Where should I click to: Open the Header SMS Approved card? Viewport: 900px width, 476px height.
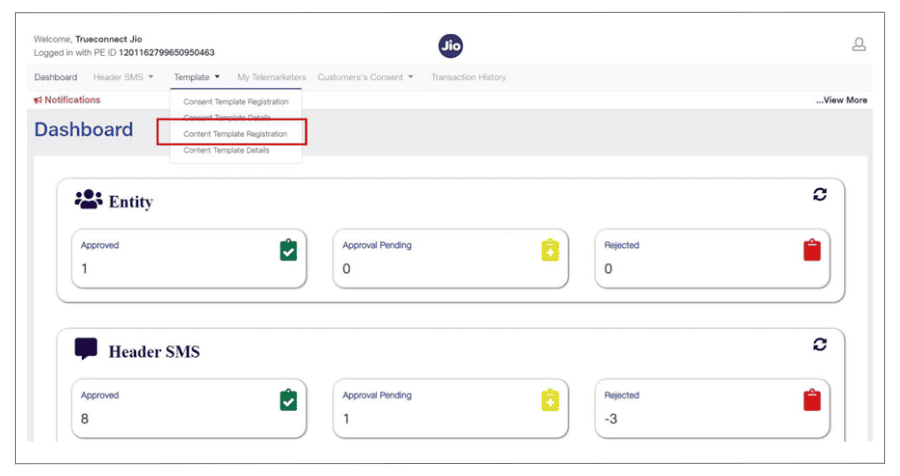coord(189,408)
